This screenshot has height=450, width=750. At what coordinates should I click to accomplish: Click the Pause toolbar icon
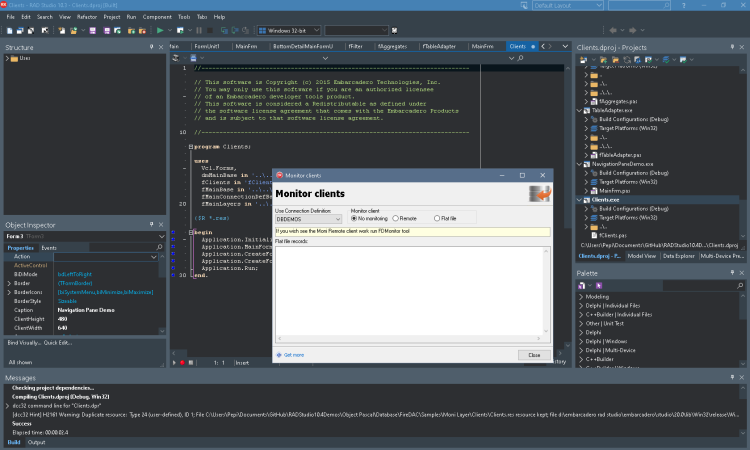(x=199, y=31)
